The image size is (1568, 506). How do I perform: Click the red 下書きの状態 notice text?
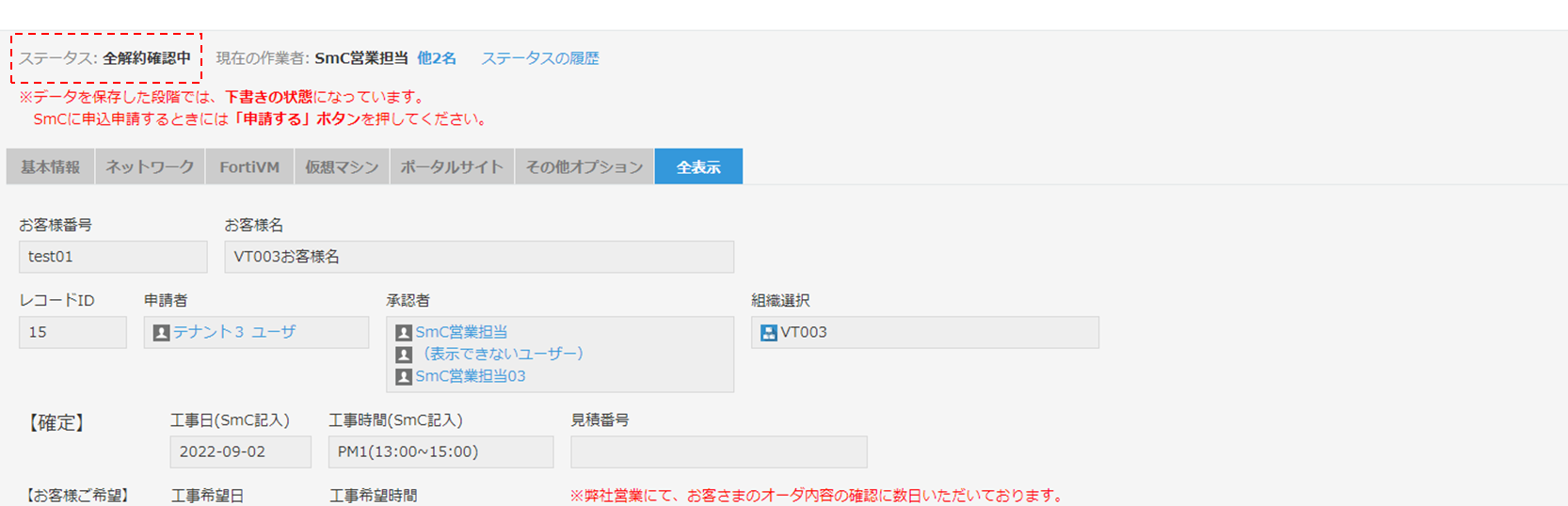click(268, 97)
